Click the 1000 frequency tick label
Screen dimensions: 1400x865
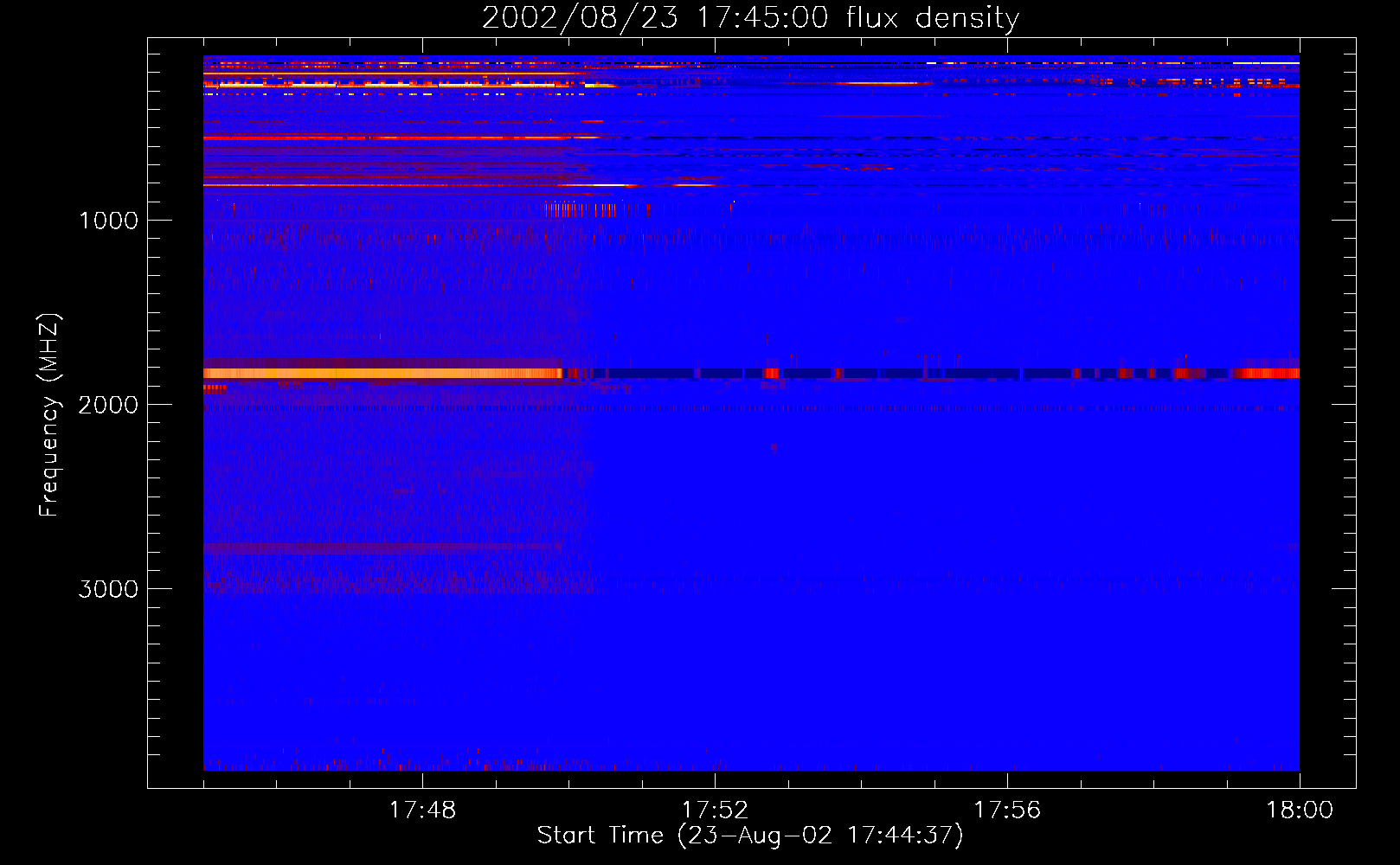[x=108, y=221]
